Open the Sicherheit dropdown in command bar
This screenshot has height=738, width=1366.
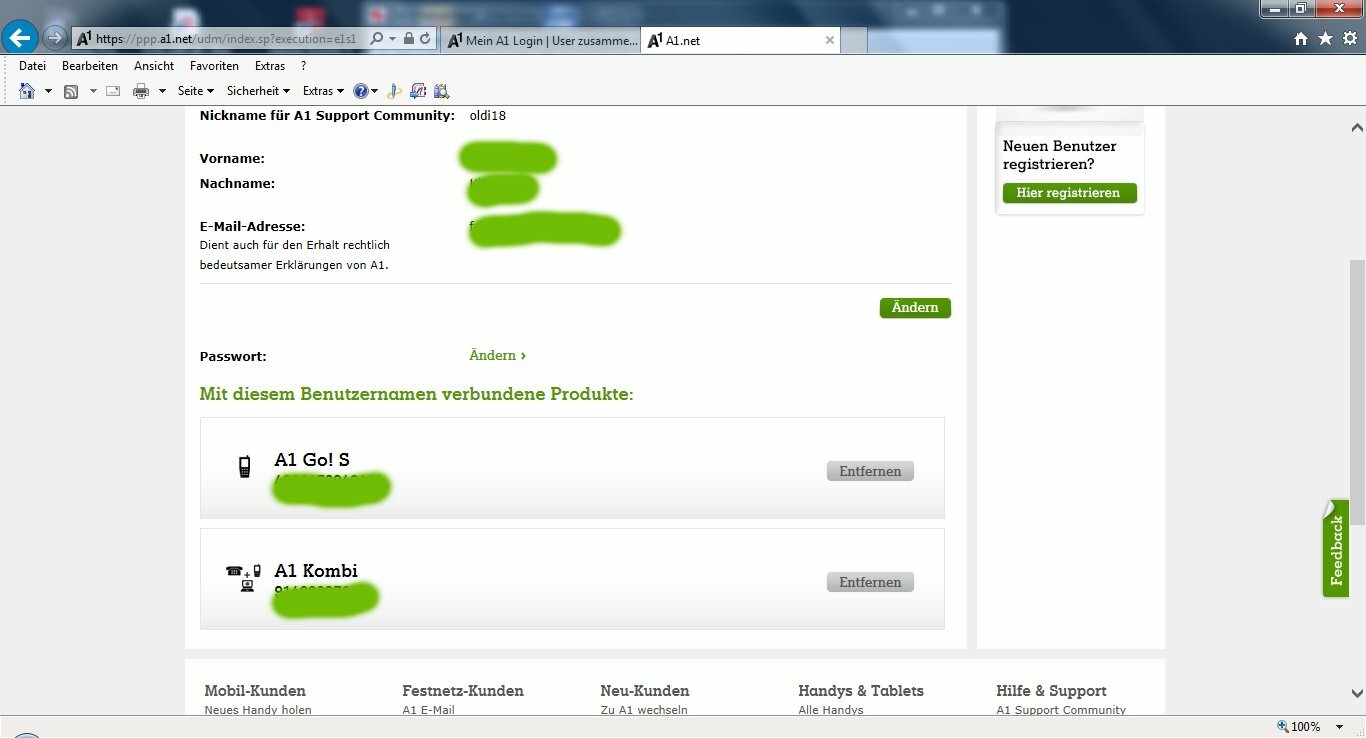[258, 91]
